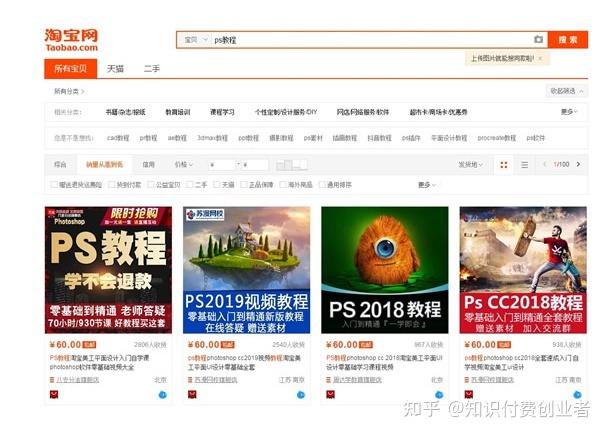Collapse filters with 收起筛选 button
This screenshot has height=434, width=606.
(566, 91)
